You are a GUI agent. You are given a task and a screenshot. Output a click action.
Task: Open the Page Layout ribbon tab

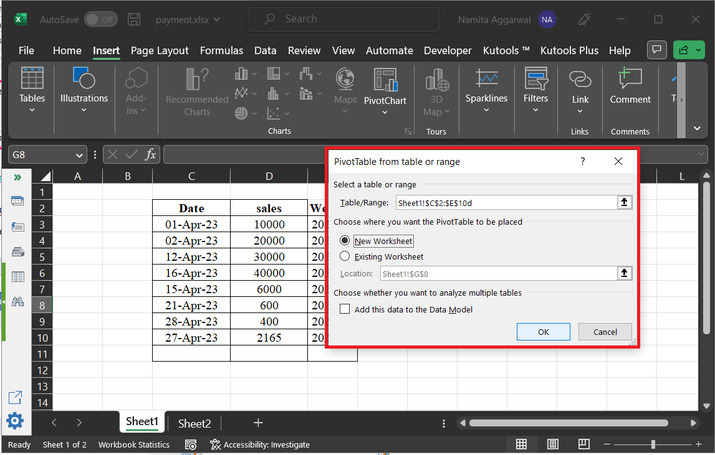pos(159,50)
